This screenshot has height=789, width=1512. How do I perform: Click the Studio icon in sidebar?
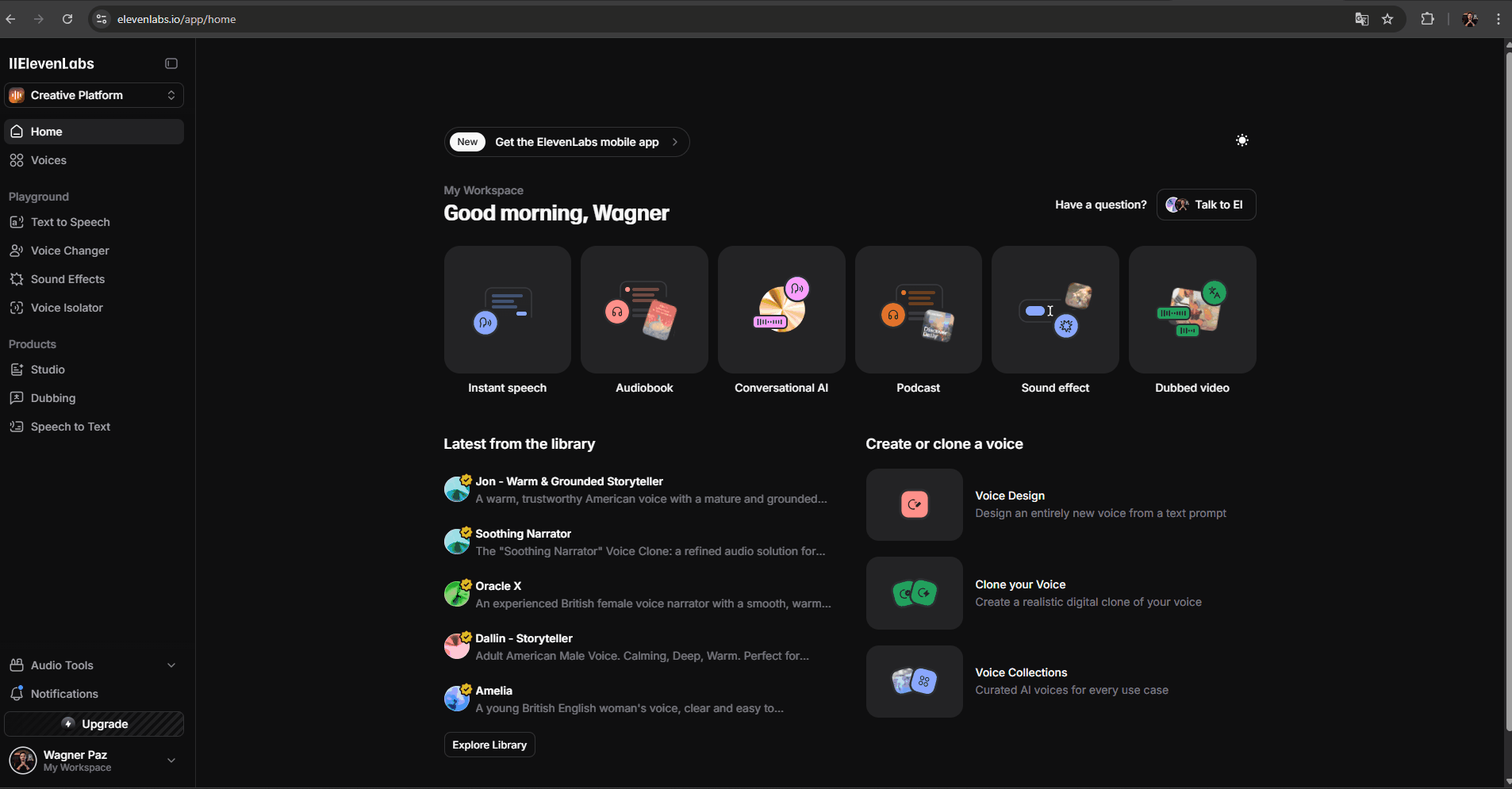pos(17,370)
